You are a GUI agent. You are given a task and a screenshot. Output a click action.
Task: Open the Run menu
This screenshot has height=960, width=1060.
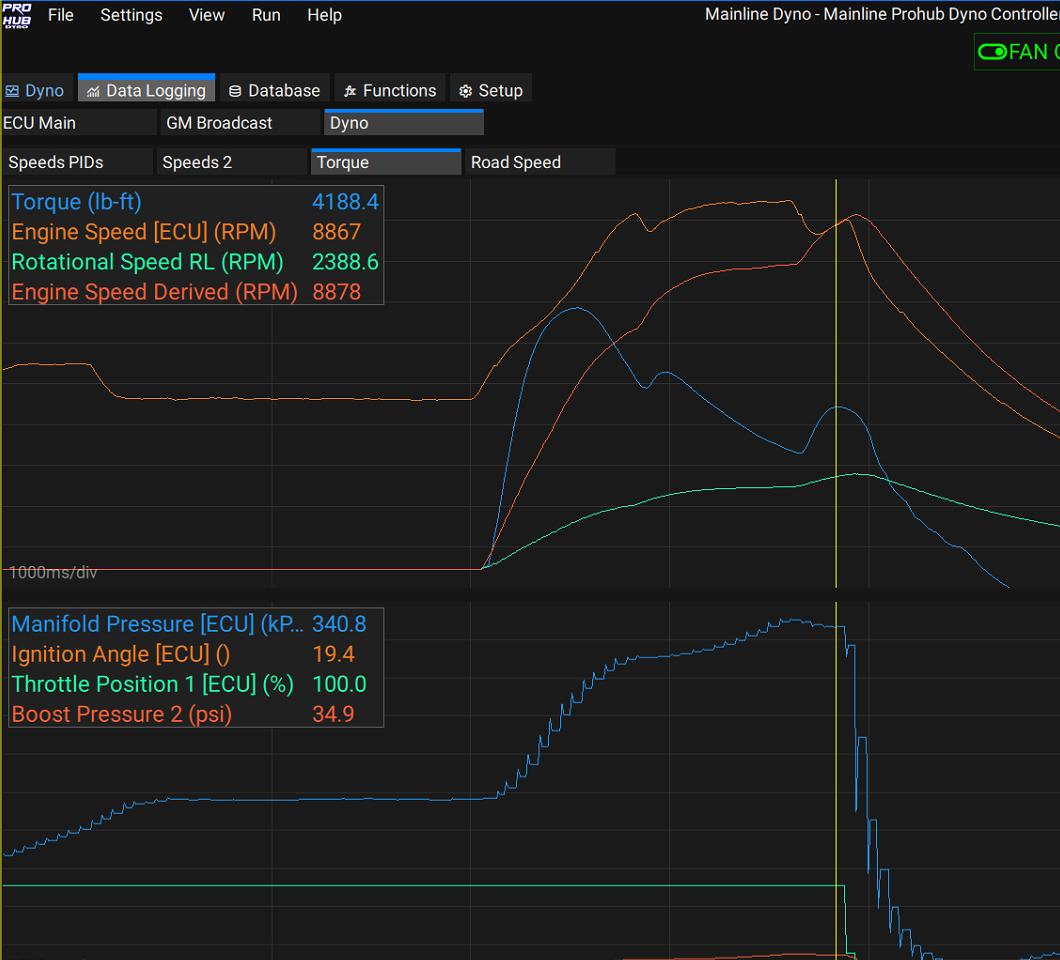coord(266,15)
